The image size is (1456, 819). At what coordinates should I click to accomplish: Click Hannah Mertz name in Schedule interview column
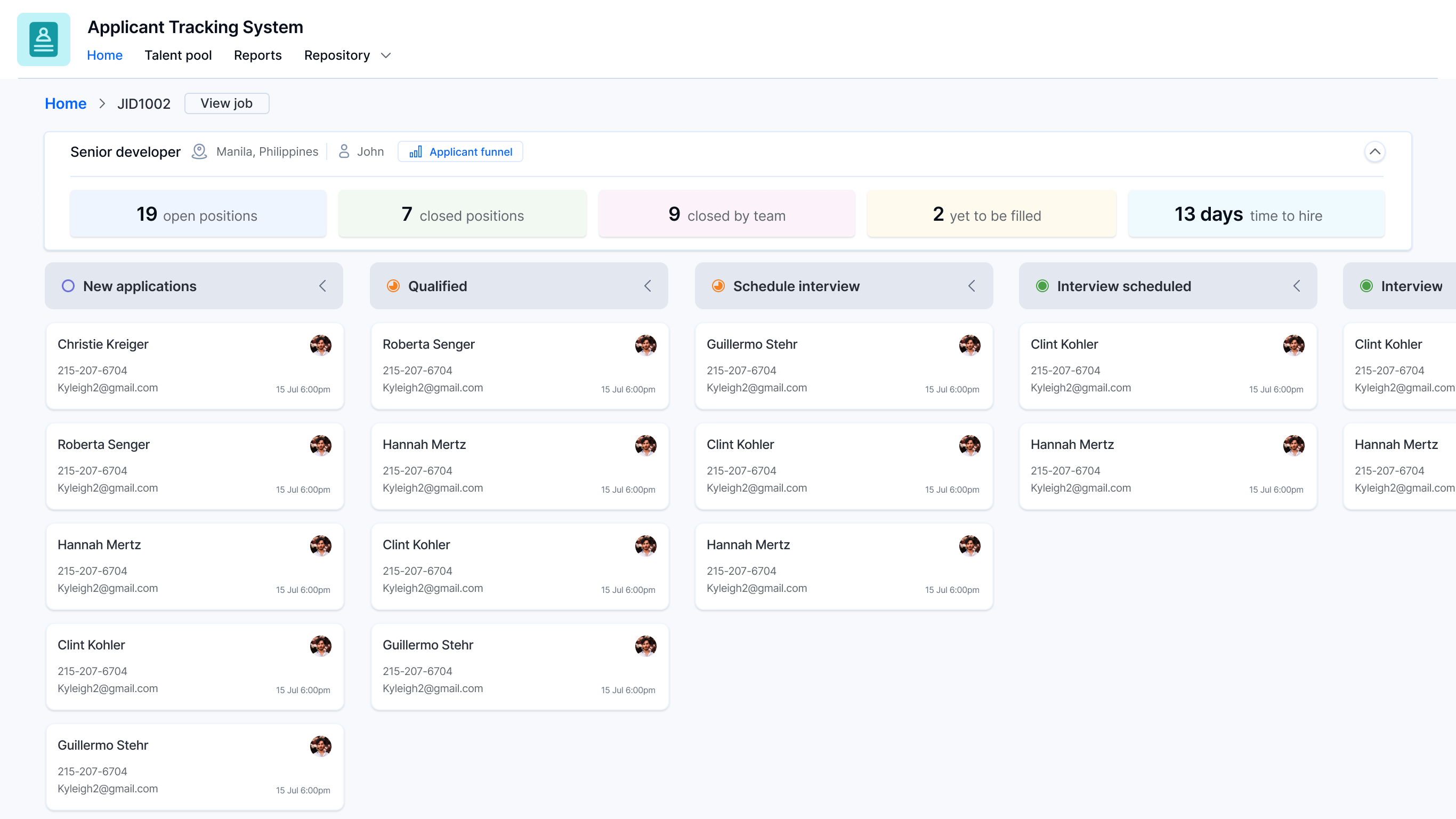pos(748,545)
